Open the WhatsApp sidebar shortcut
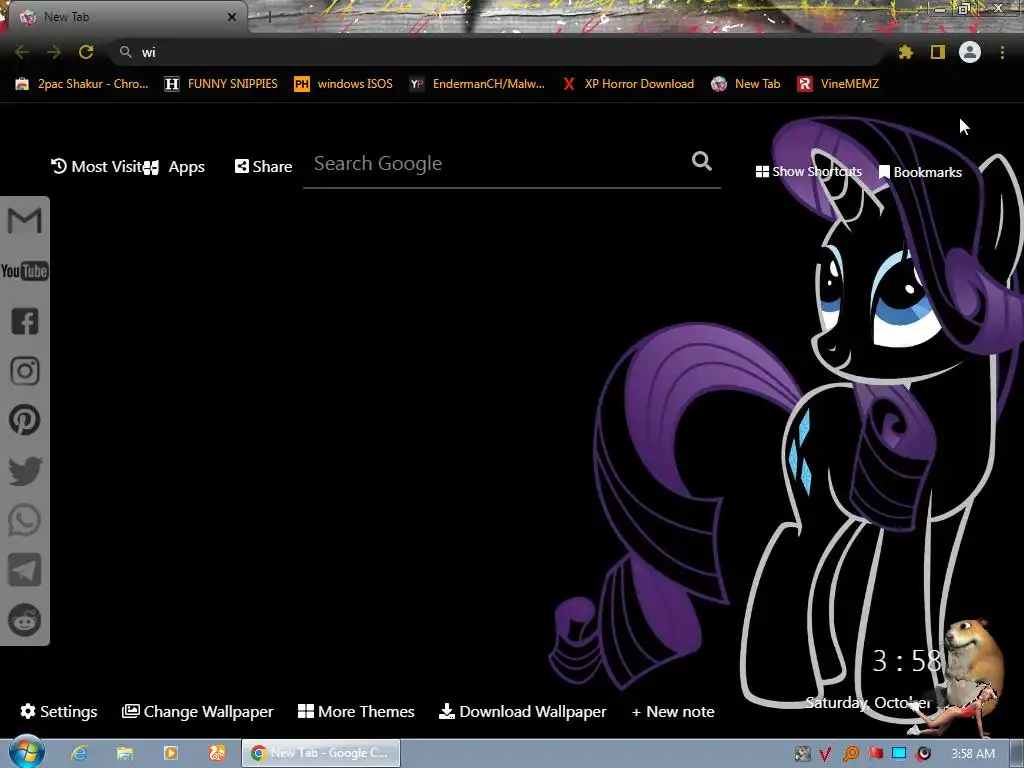 tap(25, 520)
